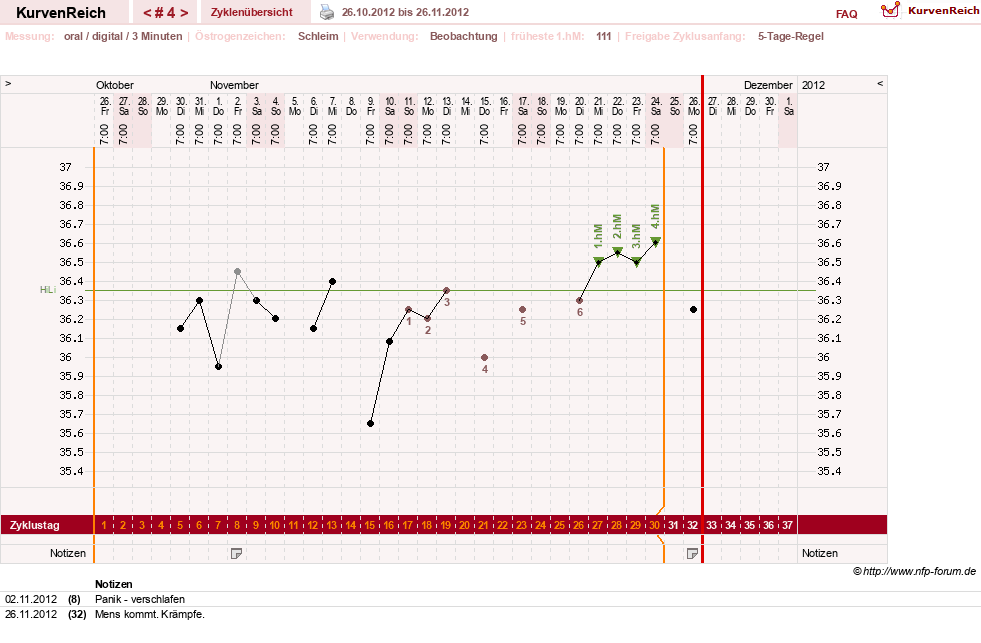Select cycle day 30 in Zyklustag row
The height and width of the screenshot is (643, 981).
[x=654, y=525]
